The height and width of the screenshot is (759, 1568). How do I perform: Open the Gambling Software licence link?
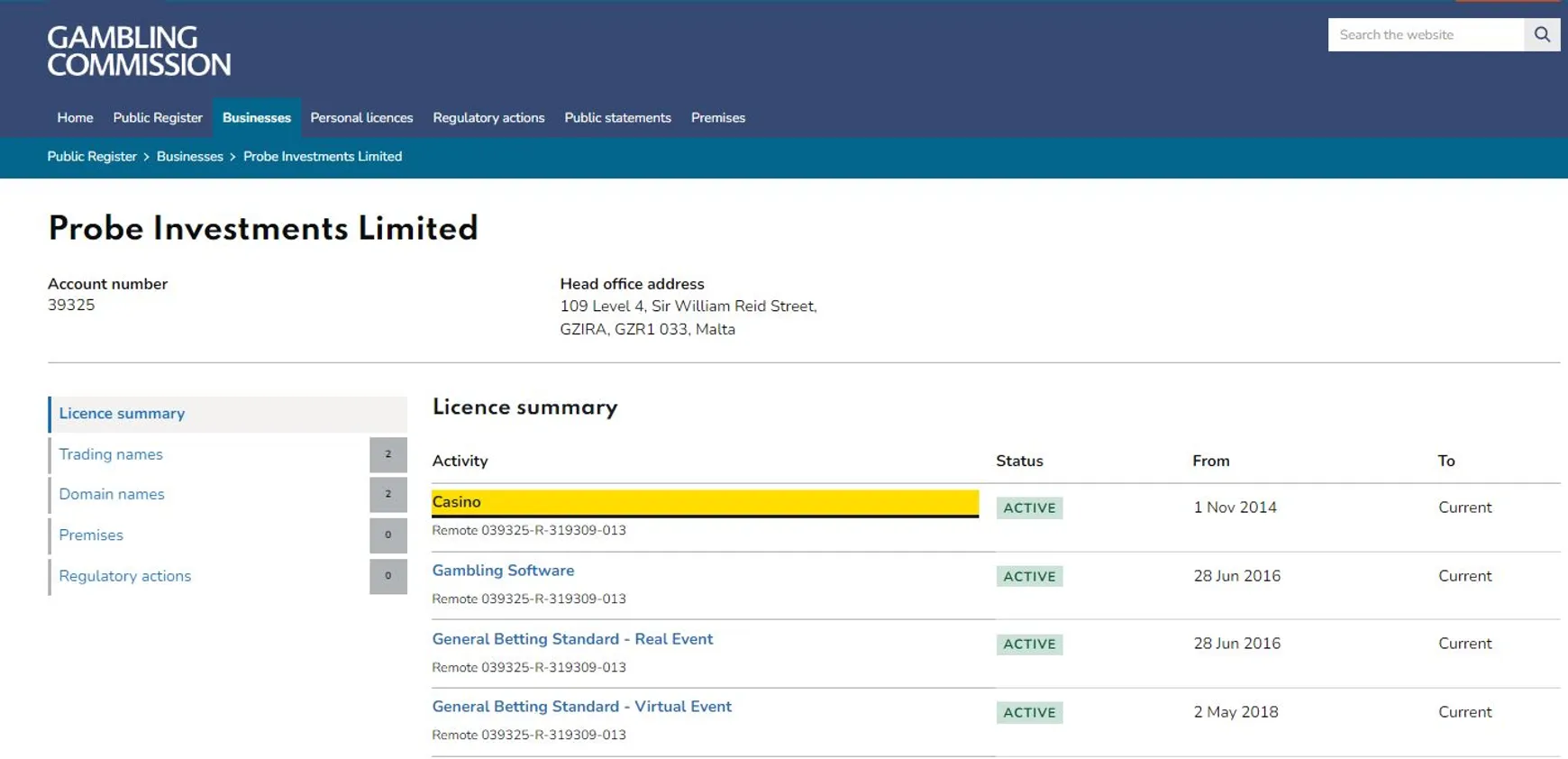pos(503,571)
